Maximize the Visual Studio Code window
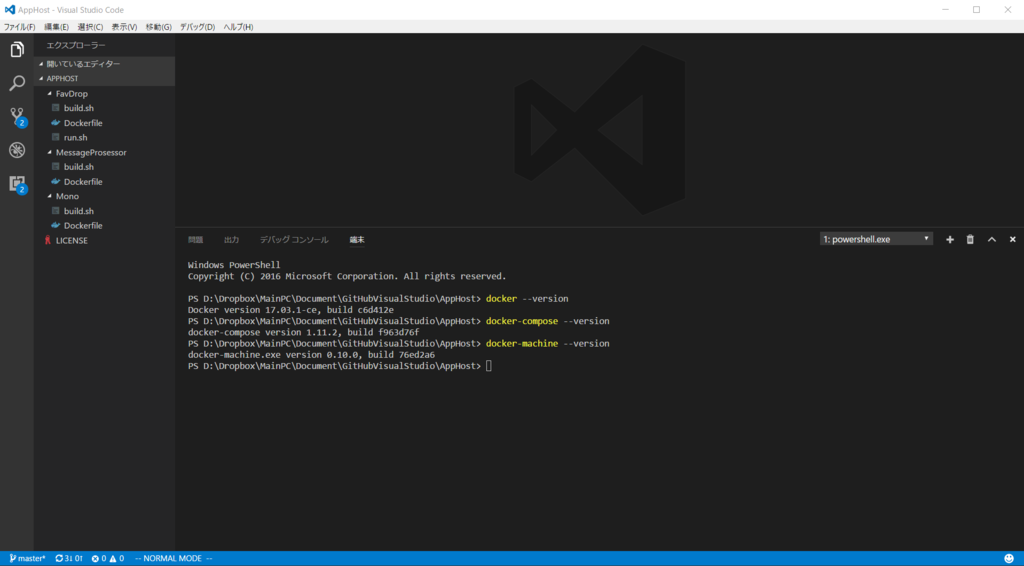1024x566 pixels. (x=976, y=10)
